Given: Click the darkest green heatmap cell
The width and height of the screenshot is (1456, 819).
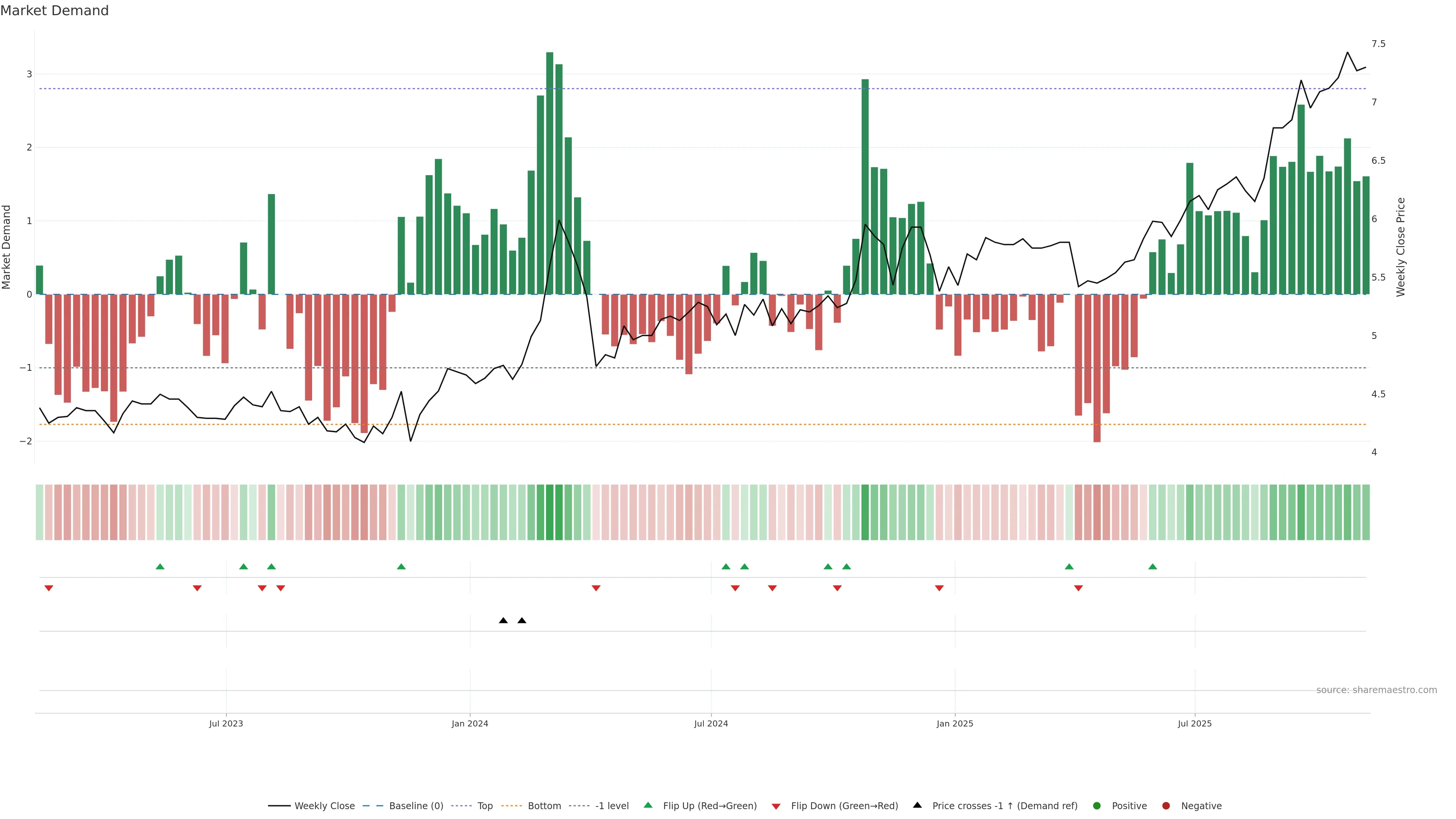Looking at the screenshot, I should [549, 512].
